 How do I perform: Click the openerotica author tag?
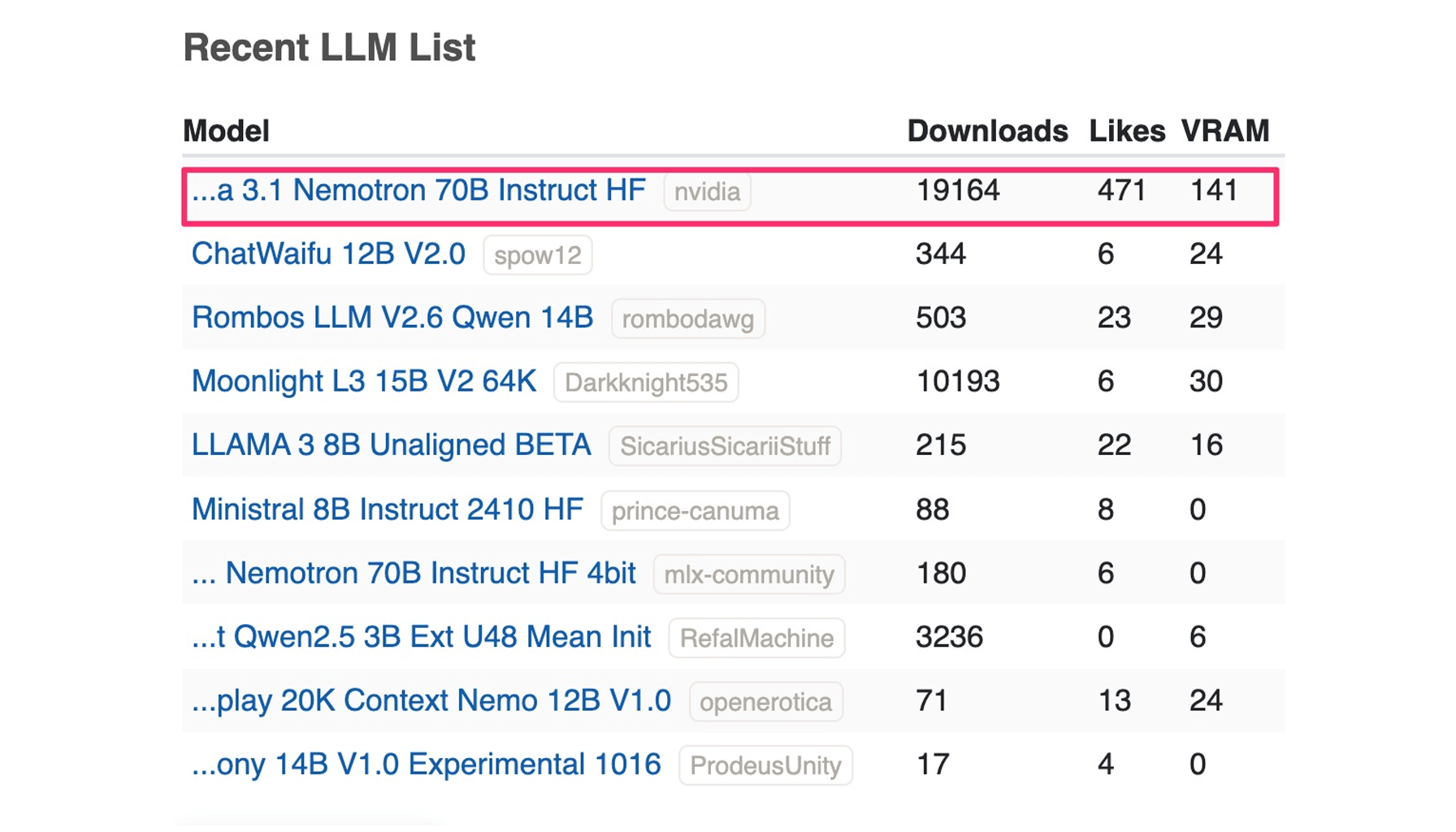point(765,701)
